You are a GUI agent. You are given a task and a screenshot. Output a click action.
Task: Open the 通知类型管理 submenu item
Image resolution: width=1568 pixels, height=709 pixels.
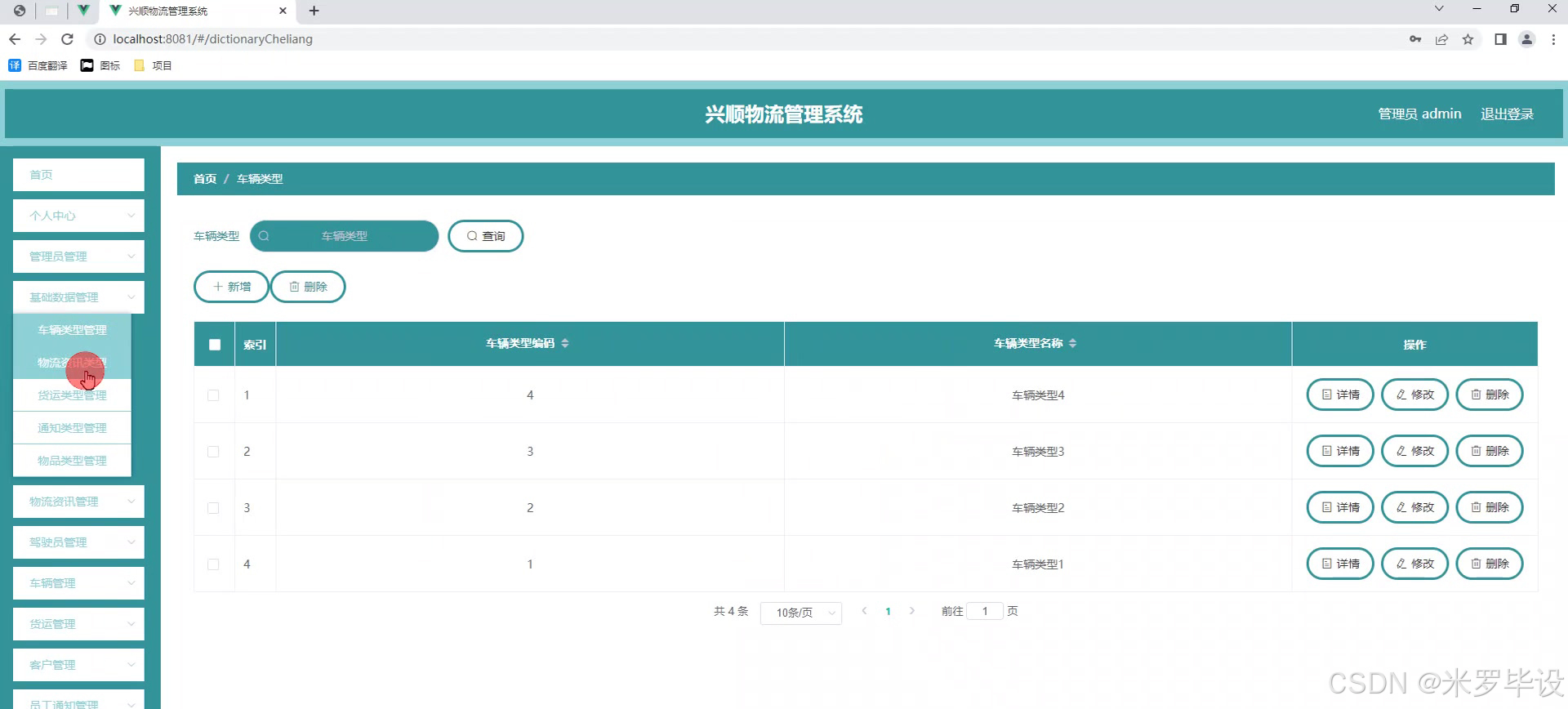coord(72,428)
